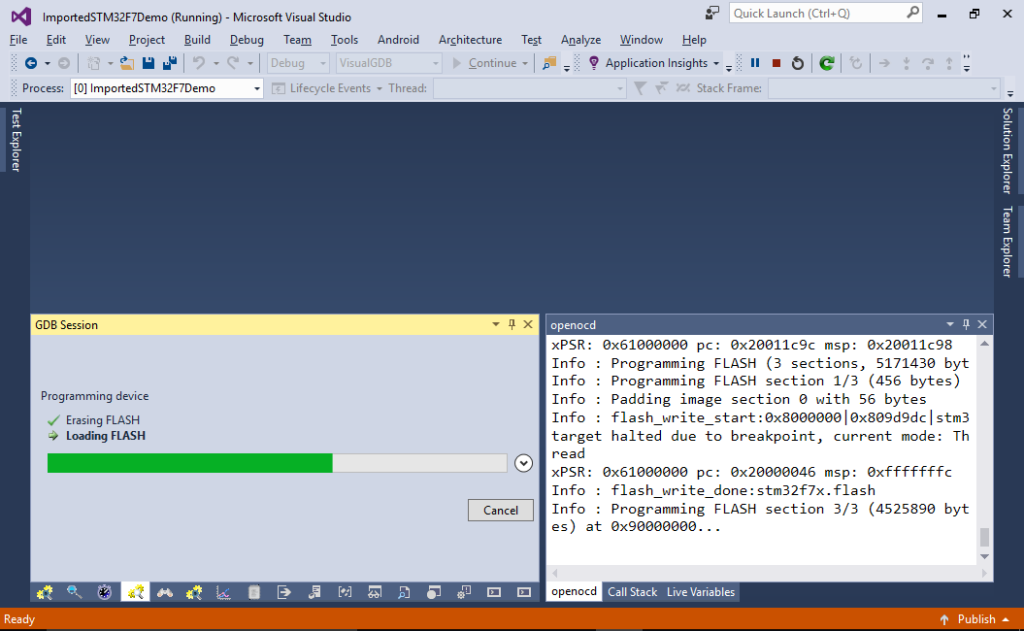
Task: Pin the openocd output window
Action: pyautogui.click(x=964, y=324)
